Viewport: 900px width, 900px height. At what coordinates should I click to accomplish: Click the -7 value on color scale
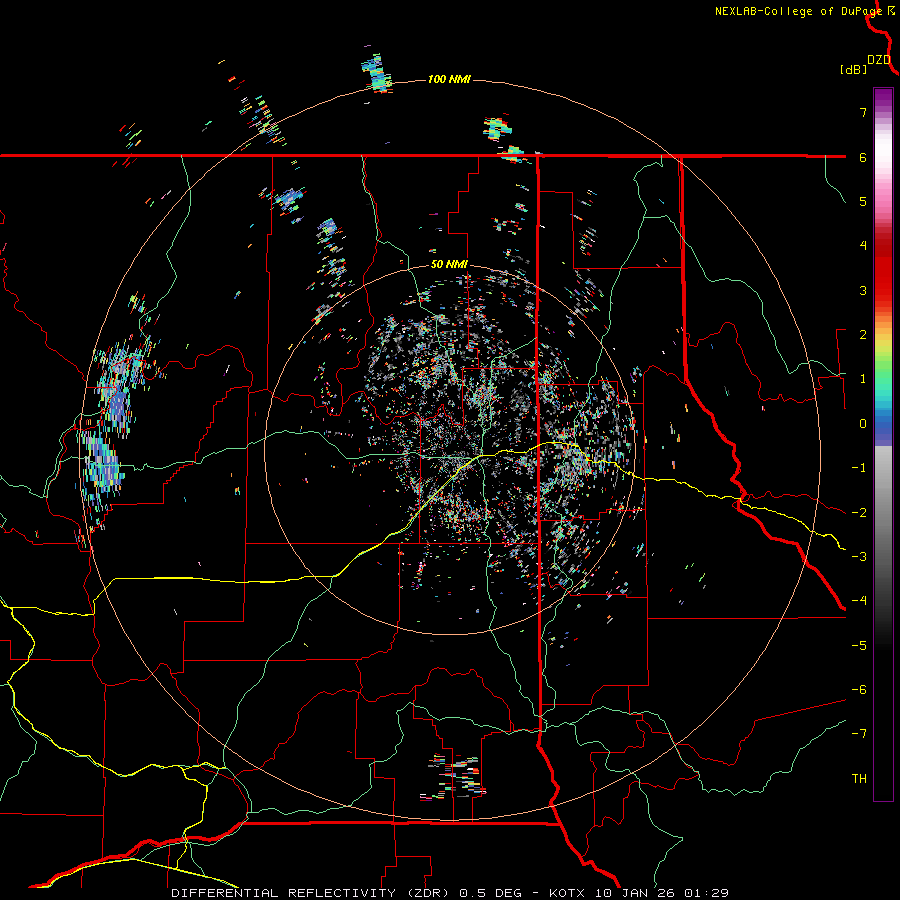click(859, 734)
